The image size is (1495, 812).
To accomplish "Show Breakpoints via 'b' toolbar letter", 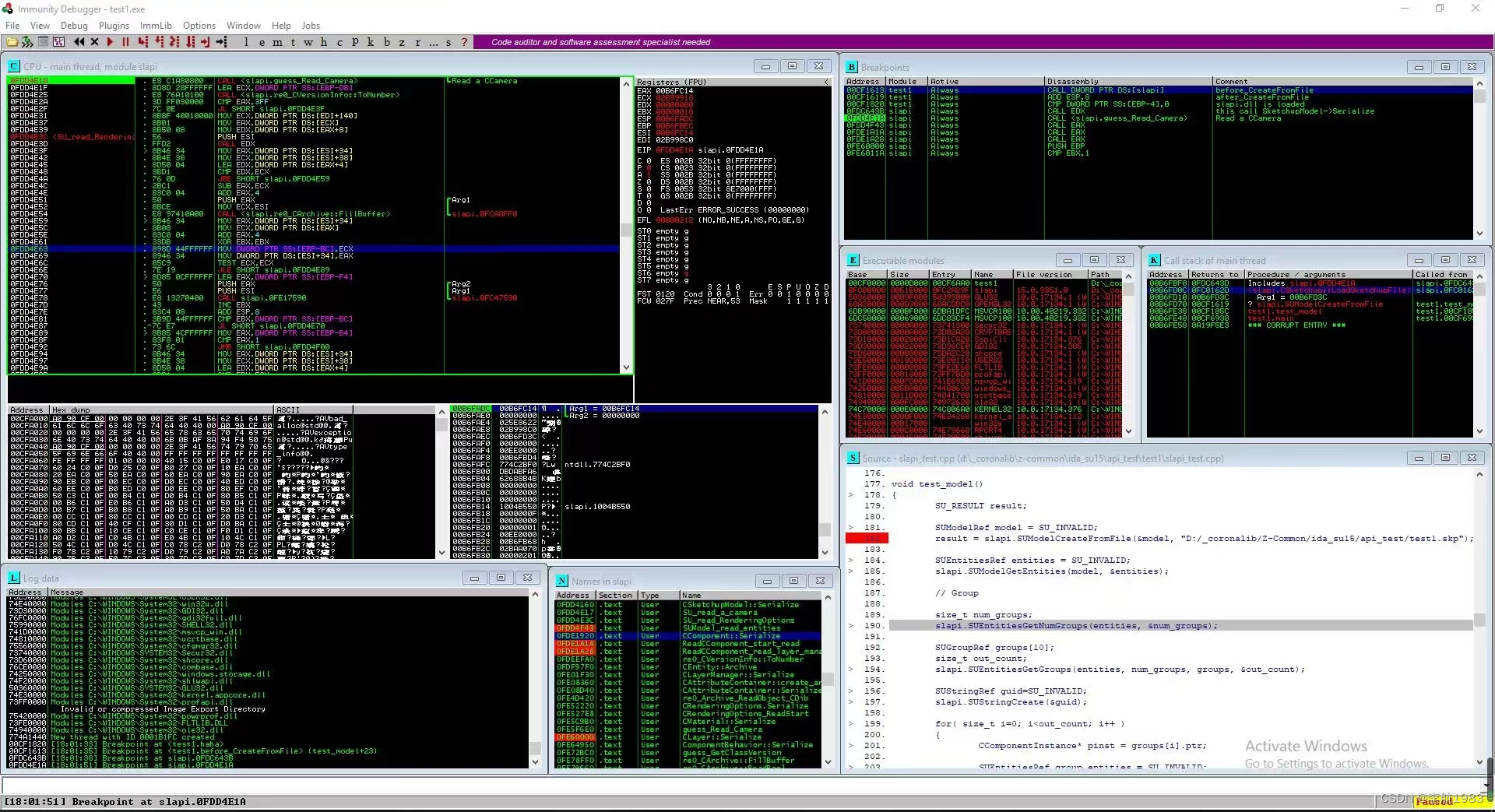I will (x=386, y=42).
